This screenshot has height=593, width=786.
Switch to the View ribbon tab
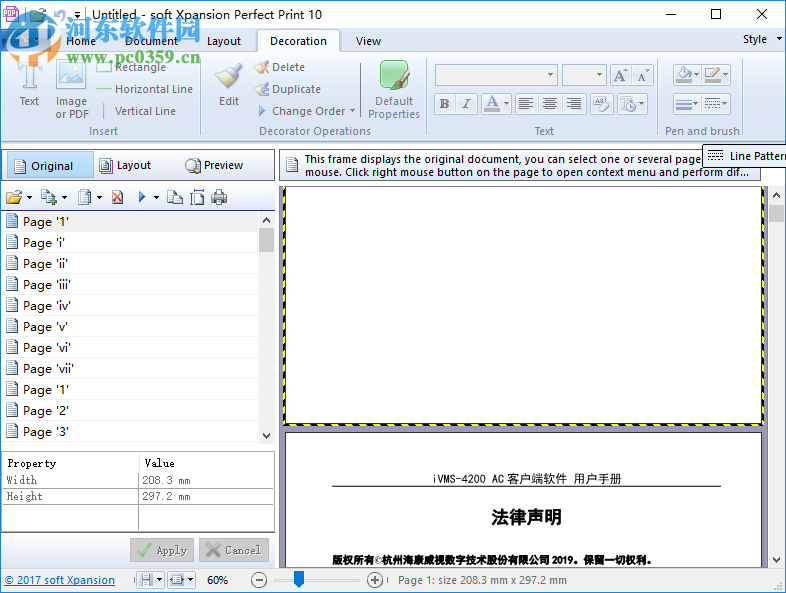[x=368, y=41]
